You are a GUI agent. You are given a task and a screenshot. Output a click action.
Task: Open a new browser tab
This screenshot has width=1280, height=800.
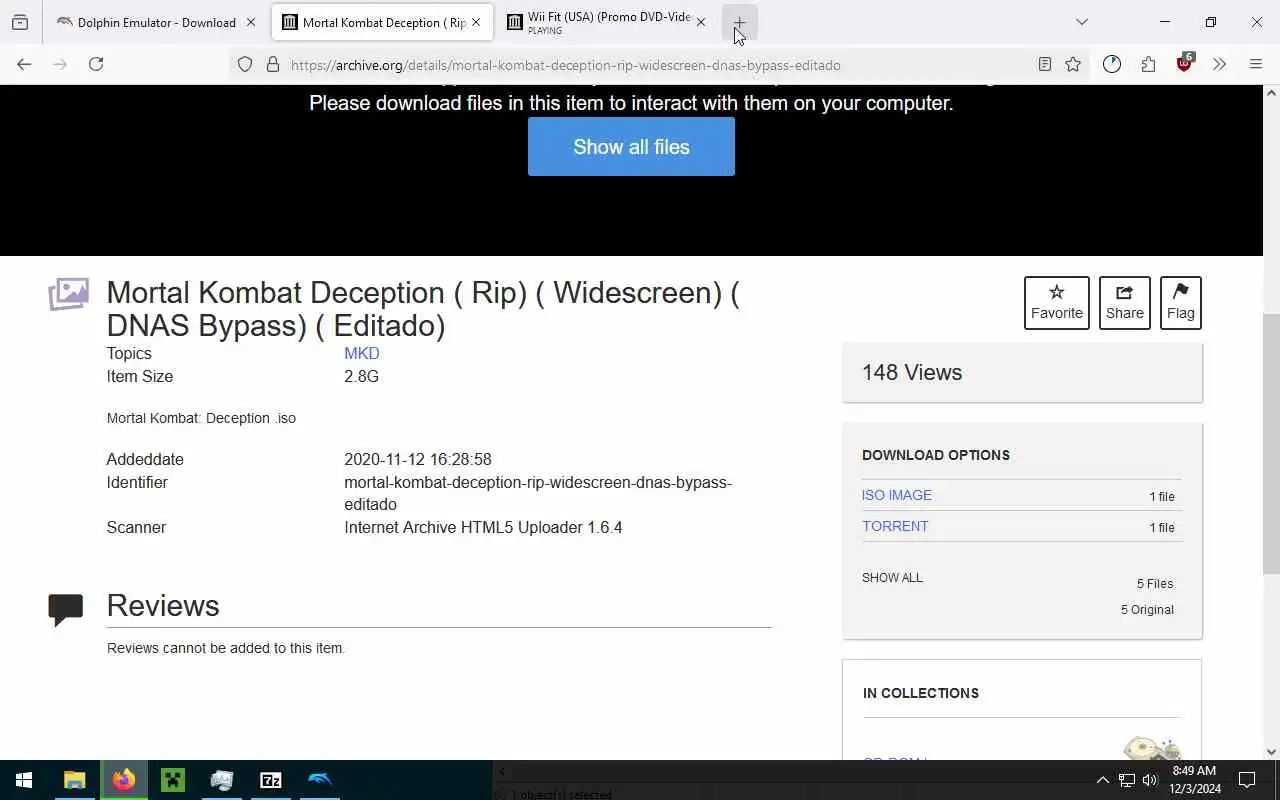(739, 22)
